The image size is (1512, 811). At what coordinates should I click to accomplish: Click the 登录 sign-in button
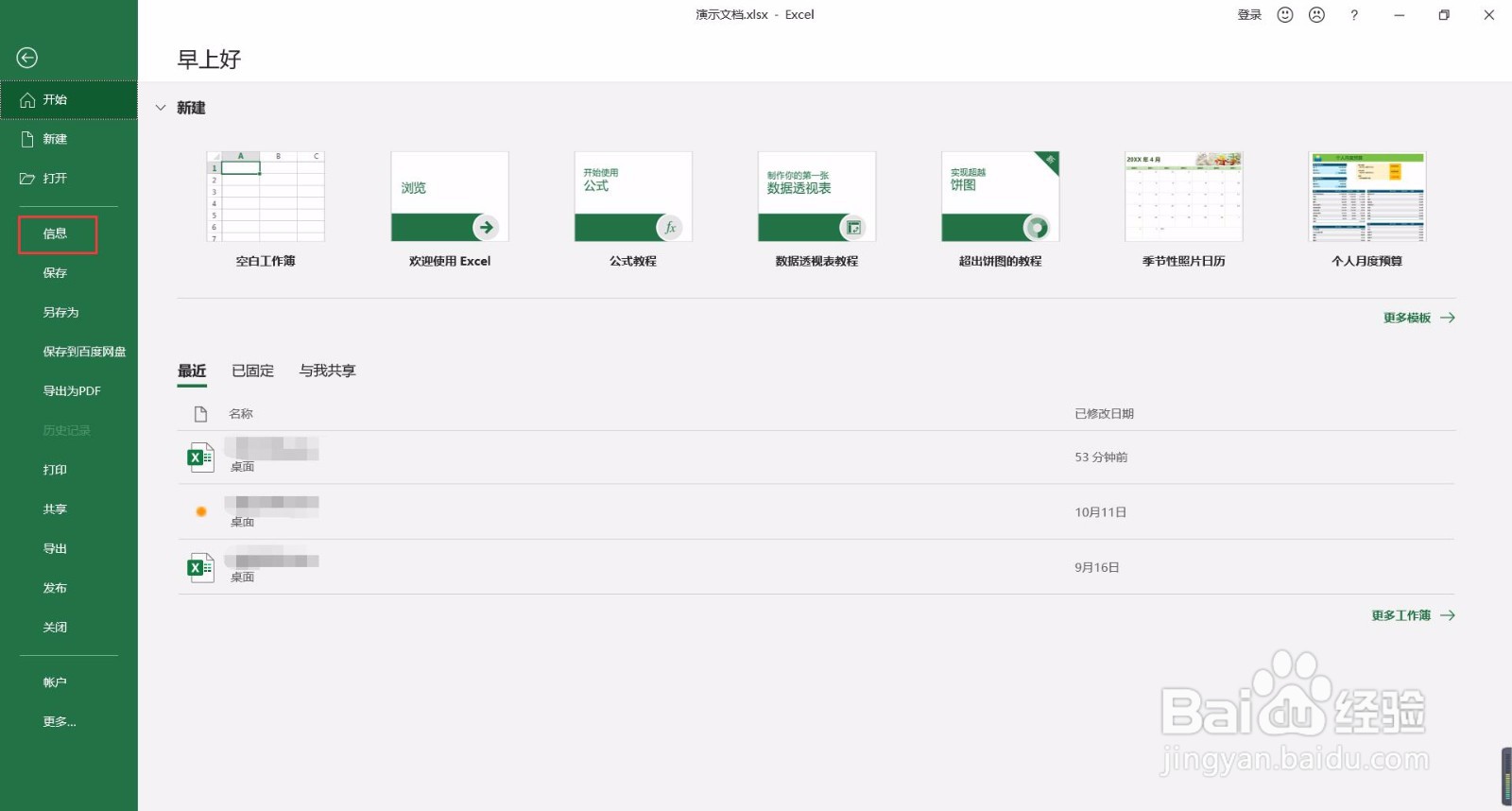(1249, 15)
